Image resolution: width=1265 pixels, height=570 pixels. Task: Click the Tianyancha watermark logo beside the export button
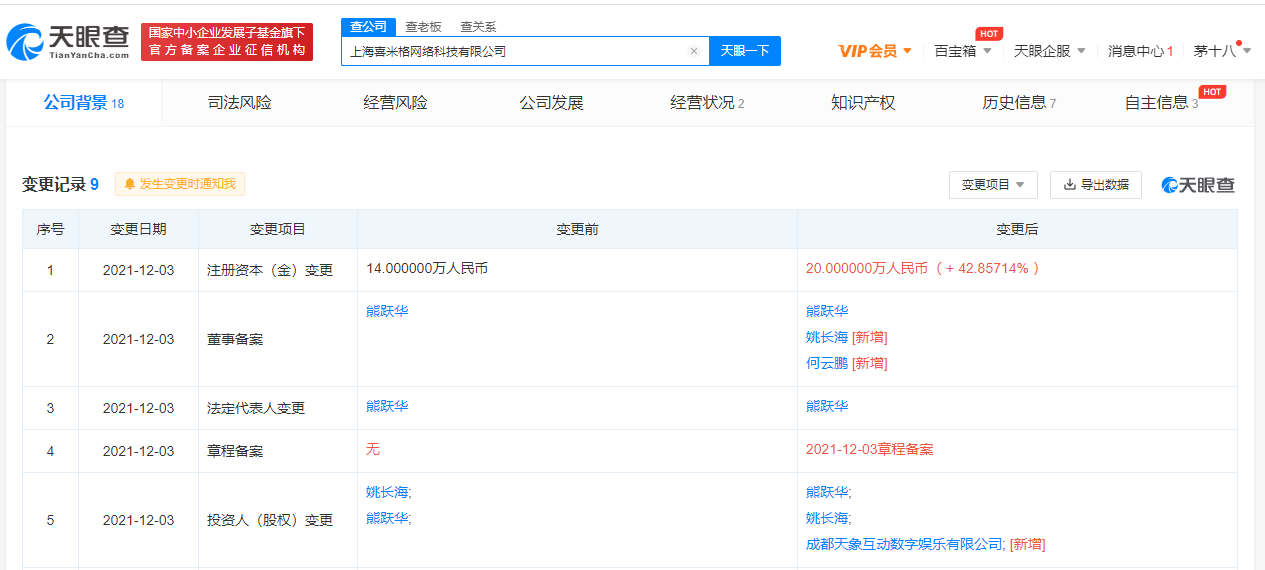tap(1198, 185)
